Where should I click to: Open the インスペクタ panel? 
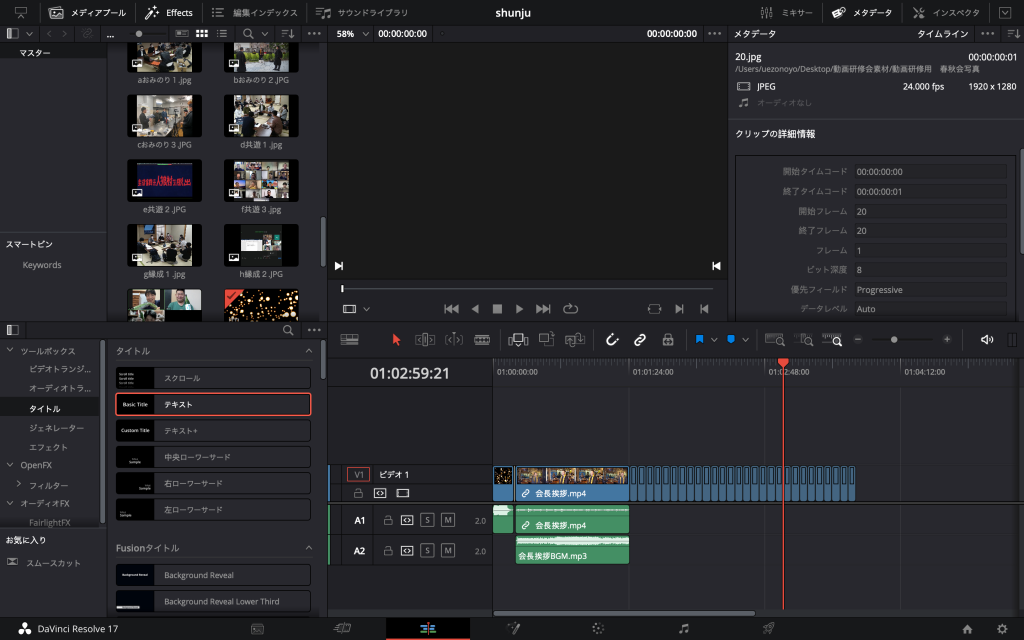coord(946,12)
